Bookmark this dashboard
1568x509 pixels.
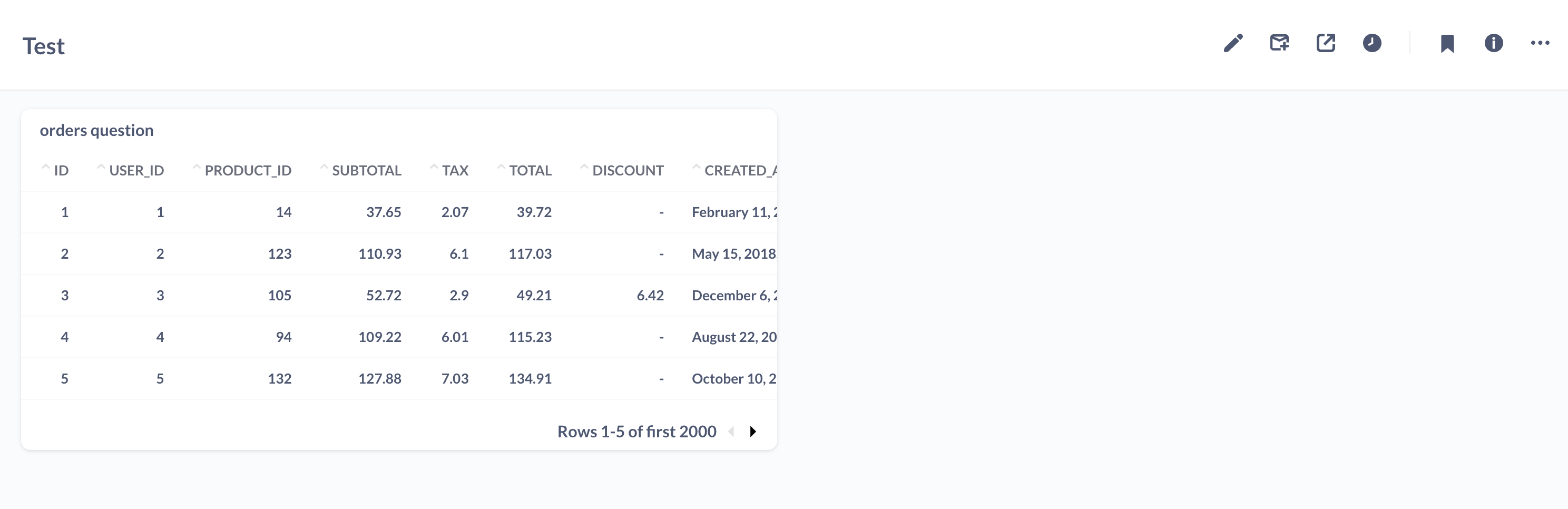pos(1447,43)
